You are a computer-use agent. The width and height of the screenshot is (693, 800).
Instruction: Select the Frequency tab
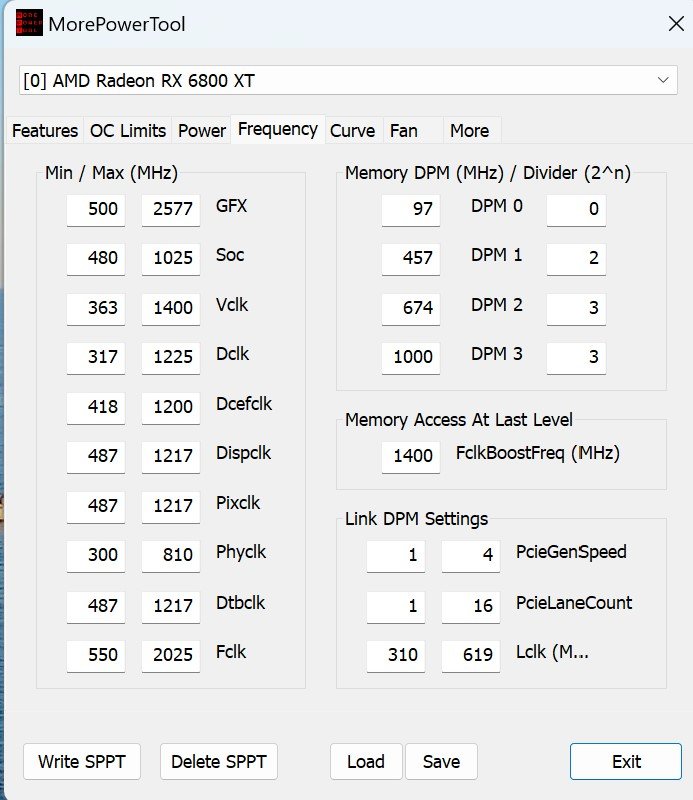(x=278, y=129)
